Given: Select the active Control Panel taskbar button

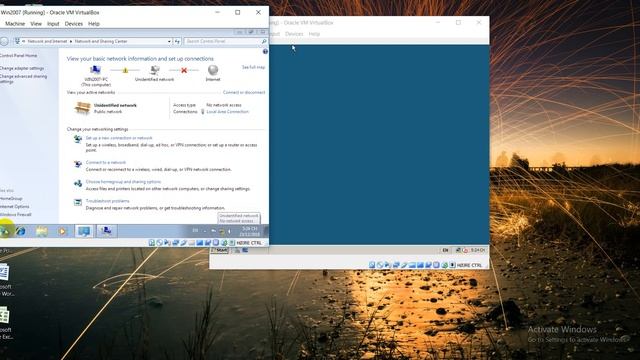Looking at the screenshot, I should click(x=84, y=231).
